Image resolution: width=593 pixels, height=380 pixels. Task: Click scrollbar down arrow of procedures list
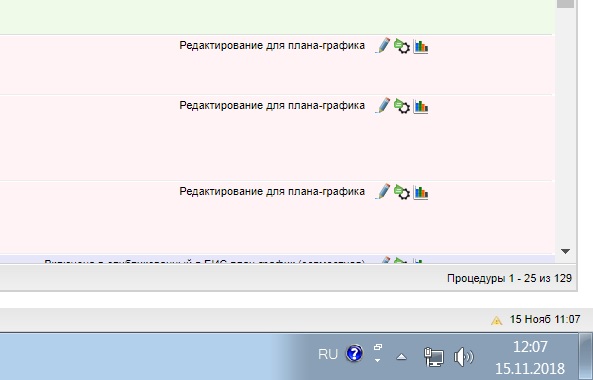click(565, 251)
